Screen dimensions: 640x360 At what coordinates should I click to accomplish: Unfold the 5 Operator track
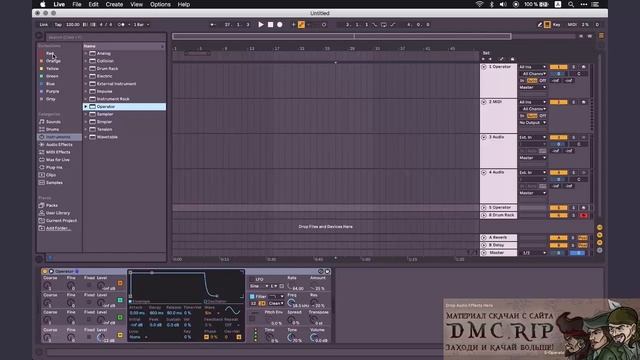point(484,208)
